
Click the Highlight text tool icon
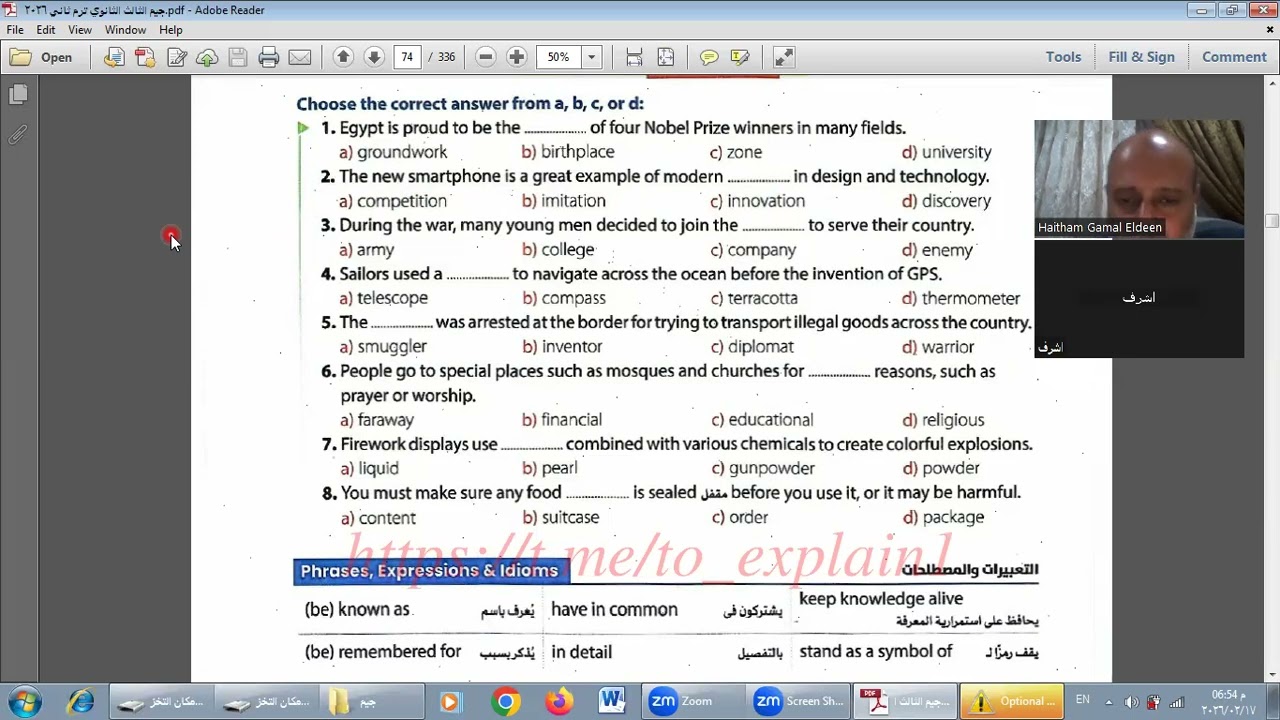coord(740,57)
